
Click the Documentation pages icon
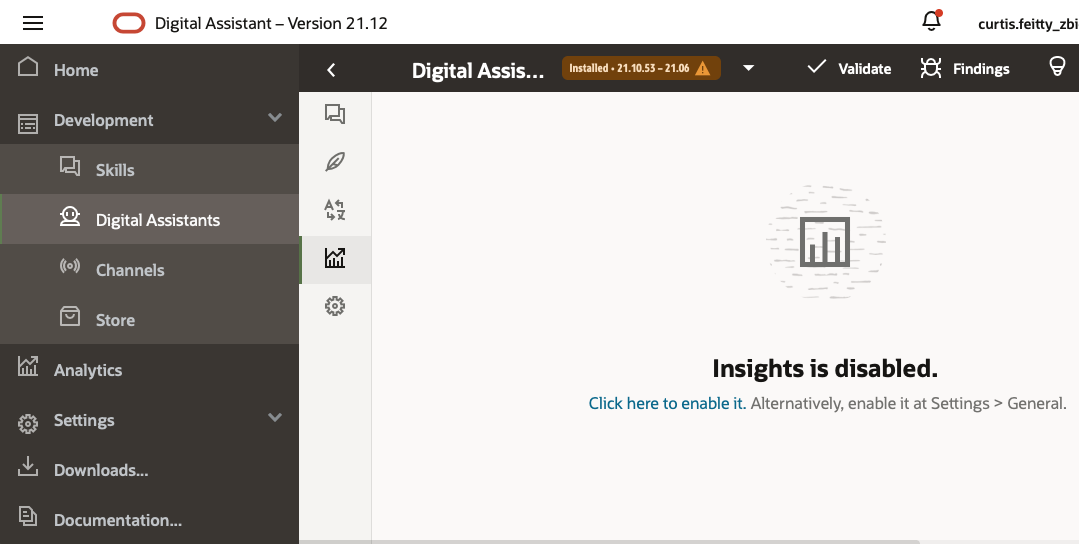tap(28, 516)
